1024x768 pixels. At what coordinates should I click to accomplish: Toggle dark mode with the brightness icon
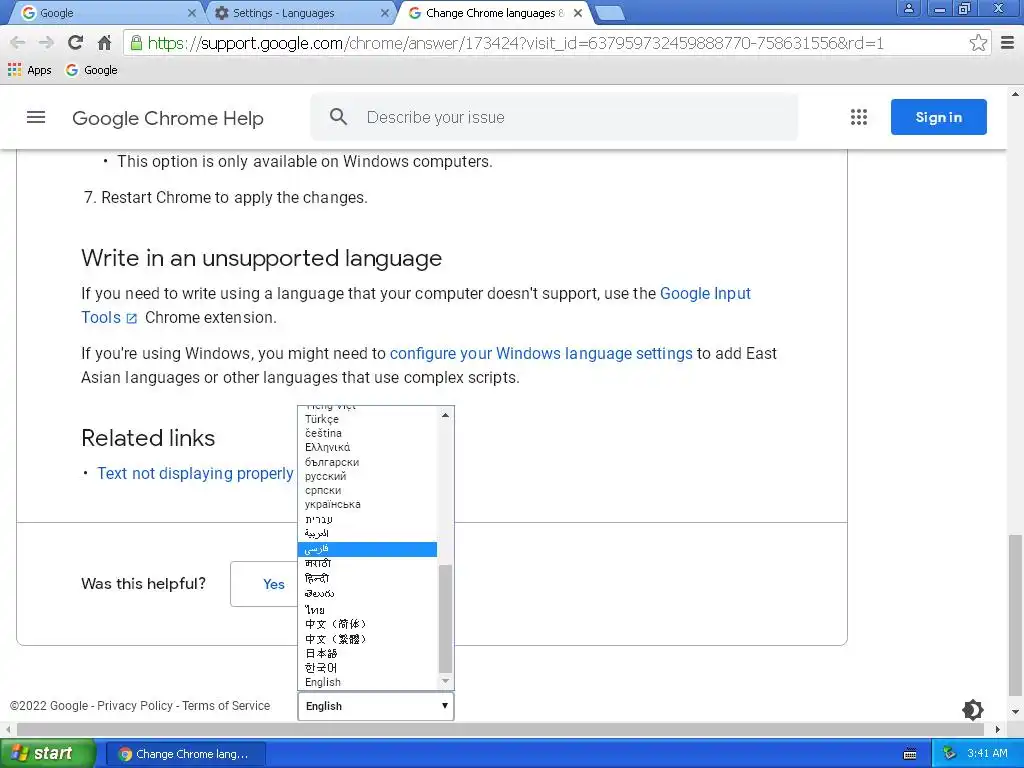click(972, 710)
